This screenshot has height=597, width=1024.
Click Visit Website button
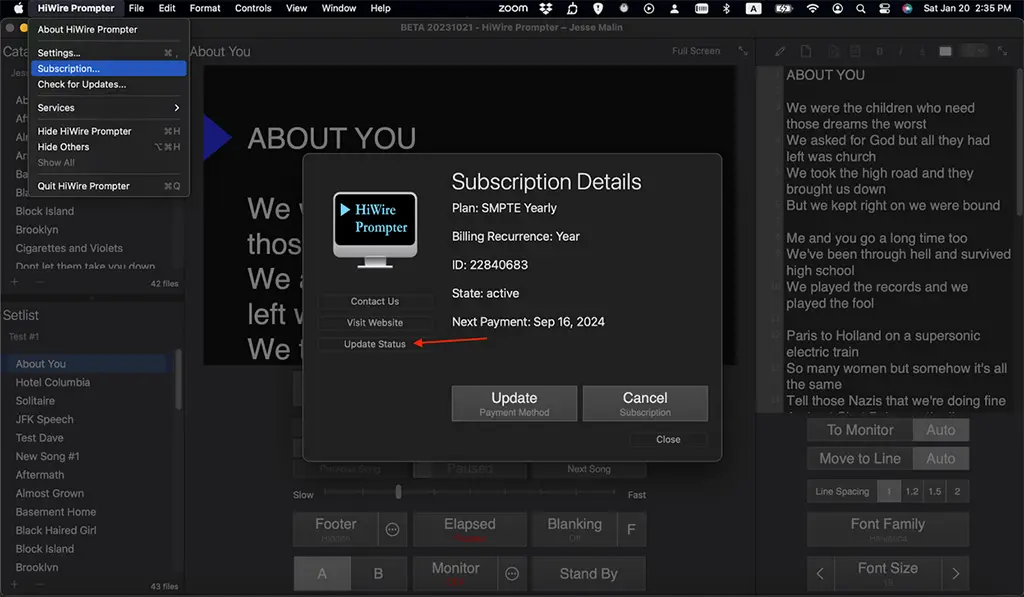coord(375,323)
